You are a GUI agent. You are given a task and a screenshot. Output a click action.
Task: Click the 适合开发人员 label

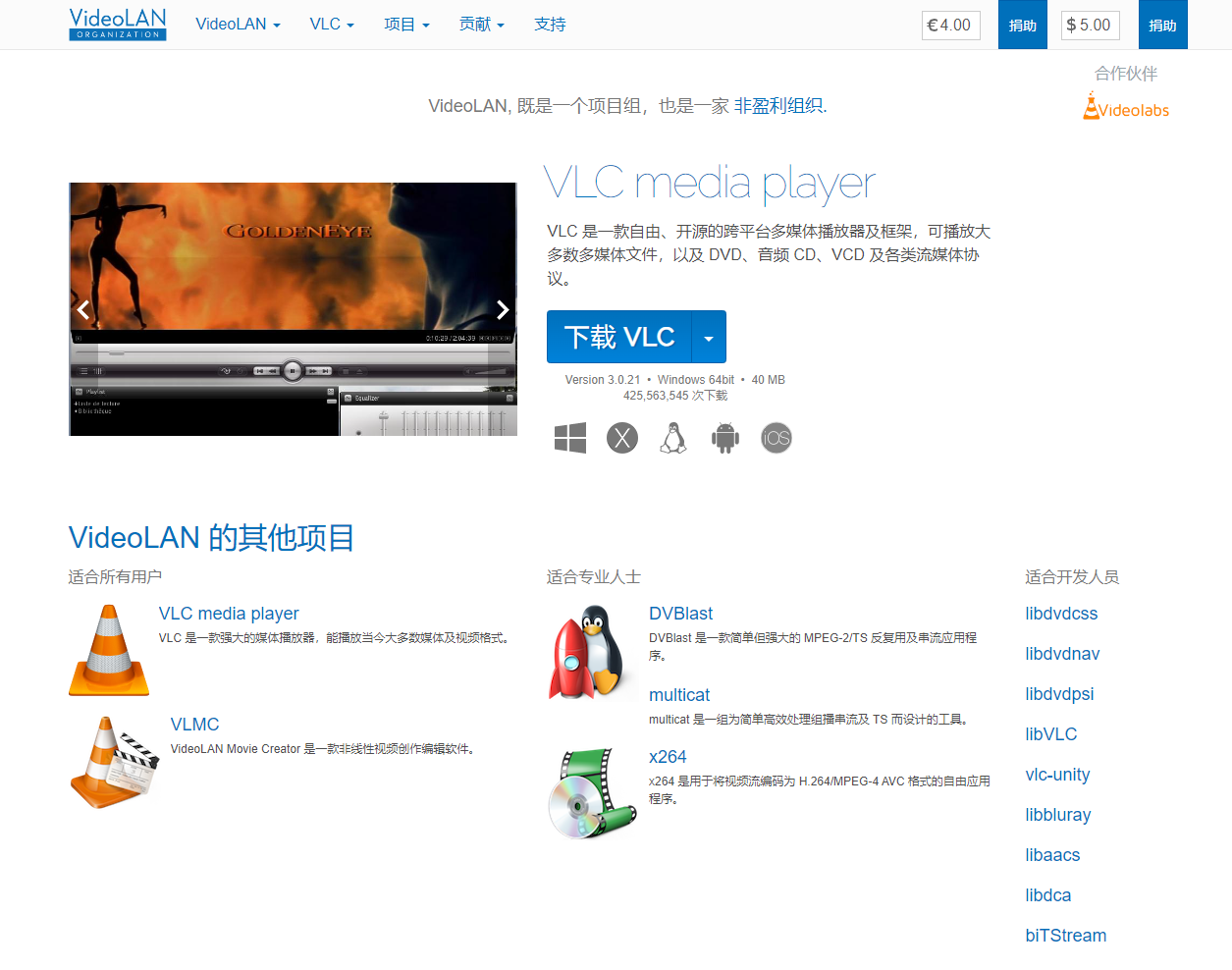click(1072, 577)
